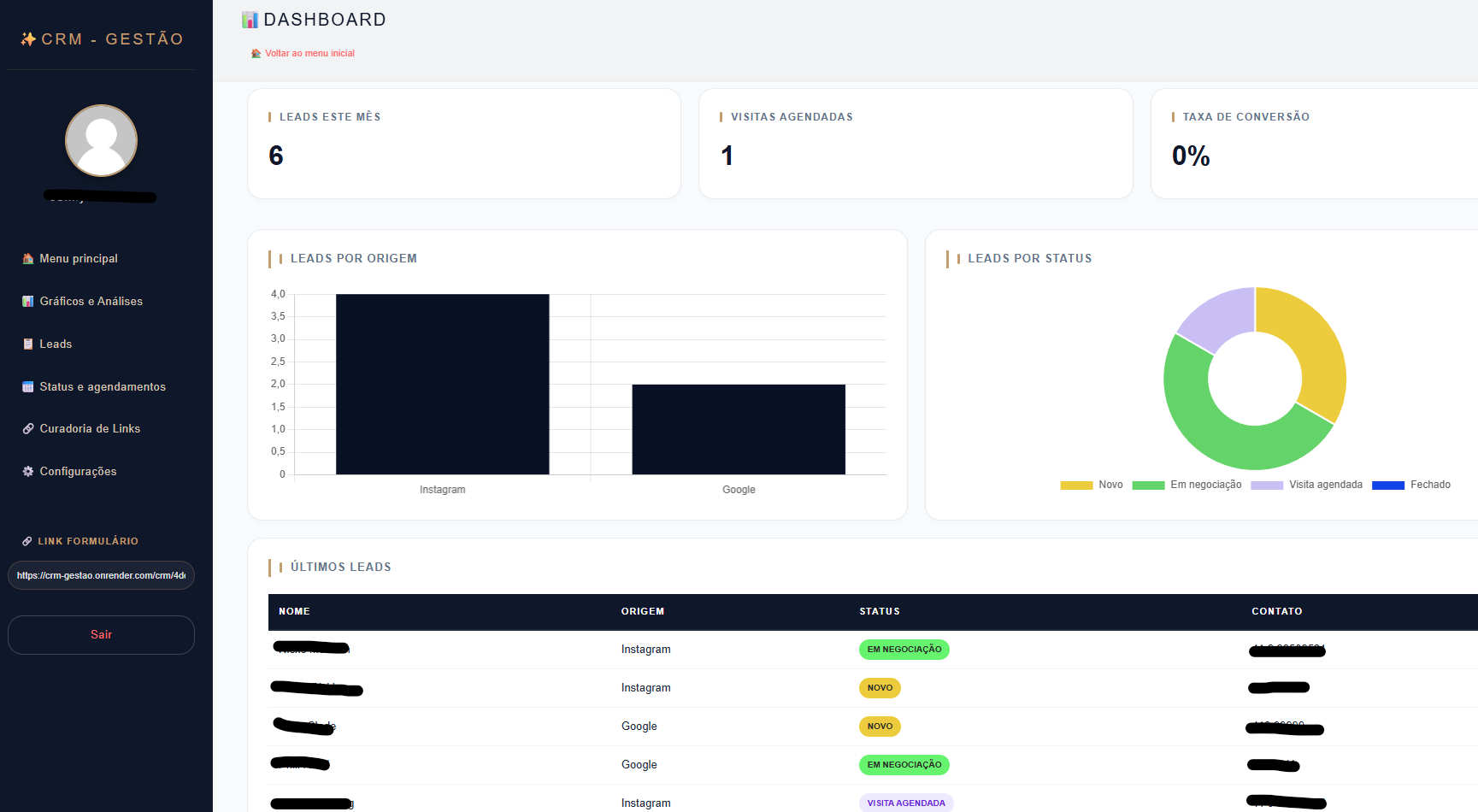Viewport: 1478px width, 812px height.
Task: Click the Leads icon in the sidebar
Action: click(x=28, y=344)
